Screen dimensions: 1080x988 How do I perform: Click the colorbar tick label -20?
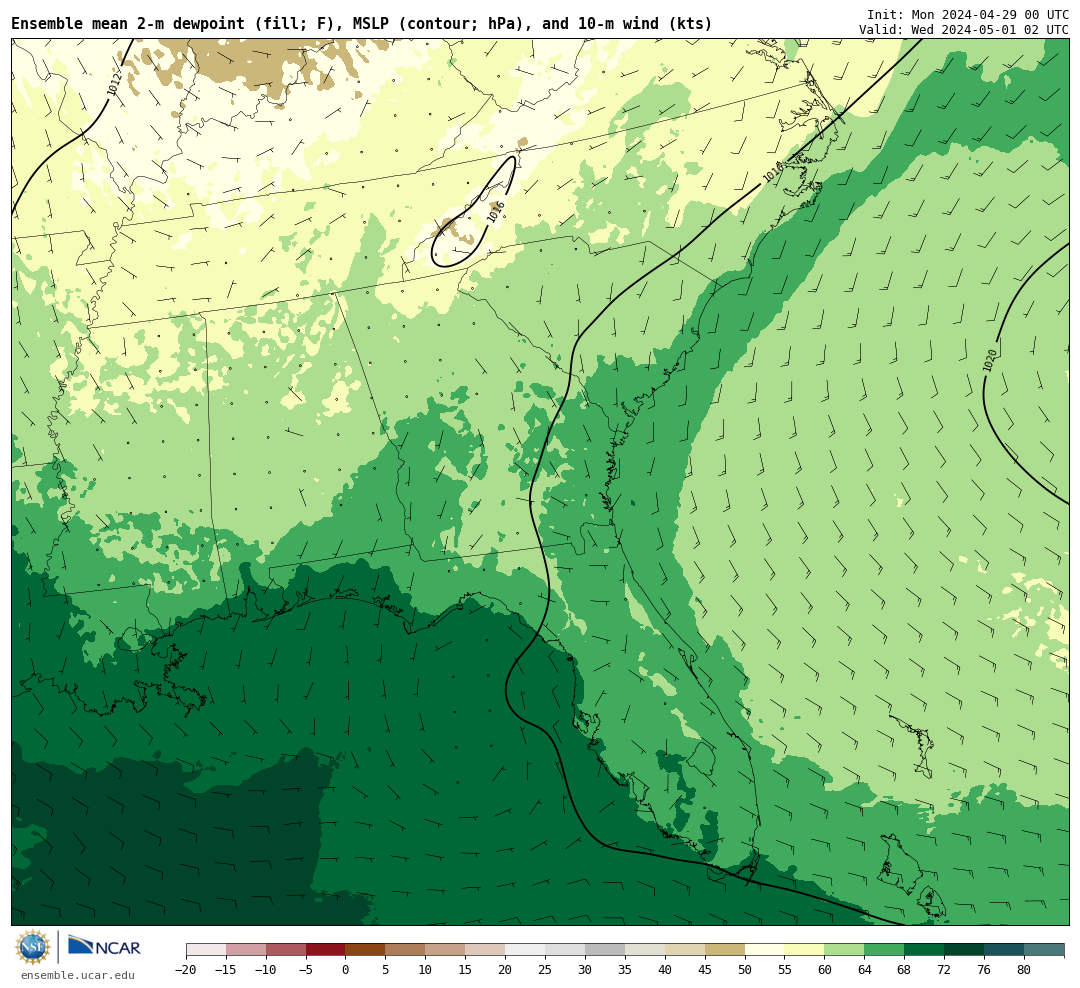tap(186, 969)
